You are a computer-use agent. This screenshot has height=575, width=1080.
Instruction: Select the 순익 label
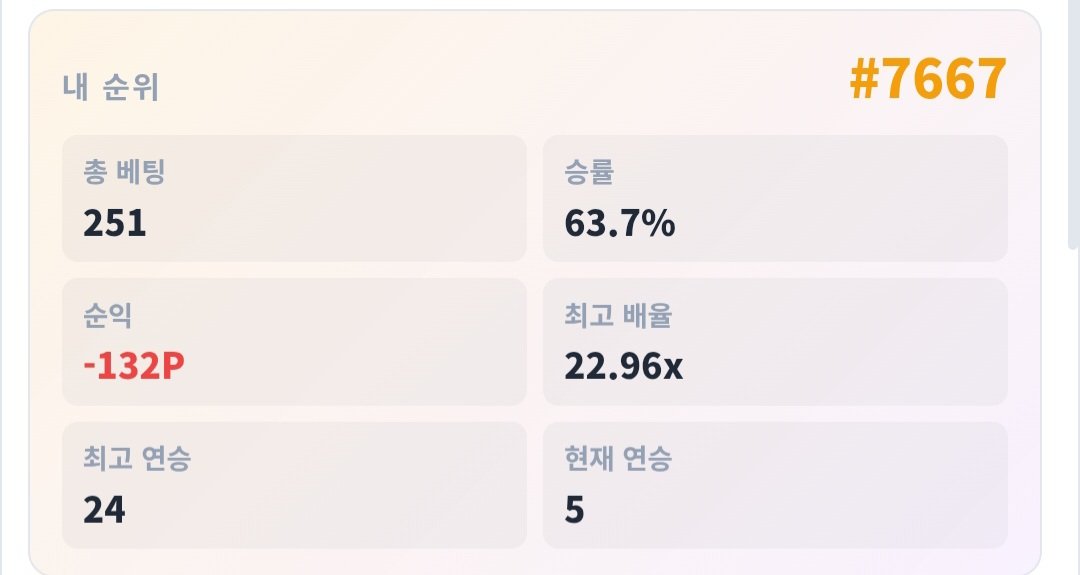tap(107, 315)
